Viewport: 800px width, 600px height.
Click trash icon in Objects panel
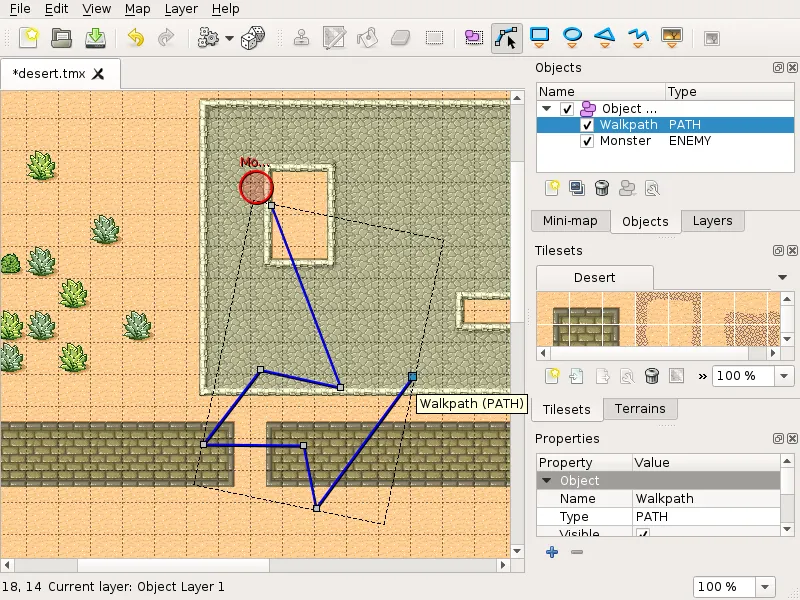pyautogui.click(x=601, y=187)
